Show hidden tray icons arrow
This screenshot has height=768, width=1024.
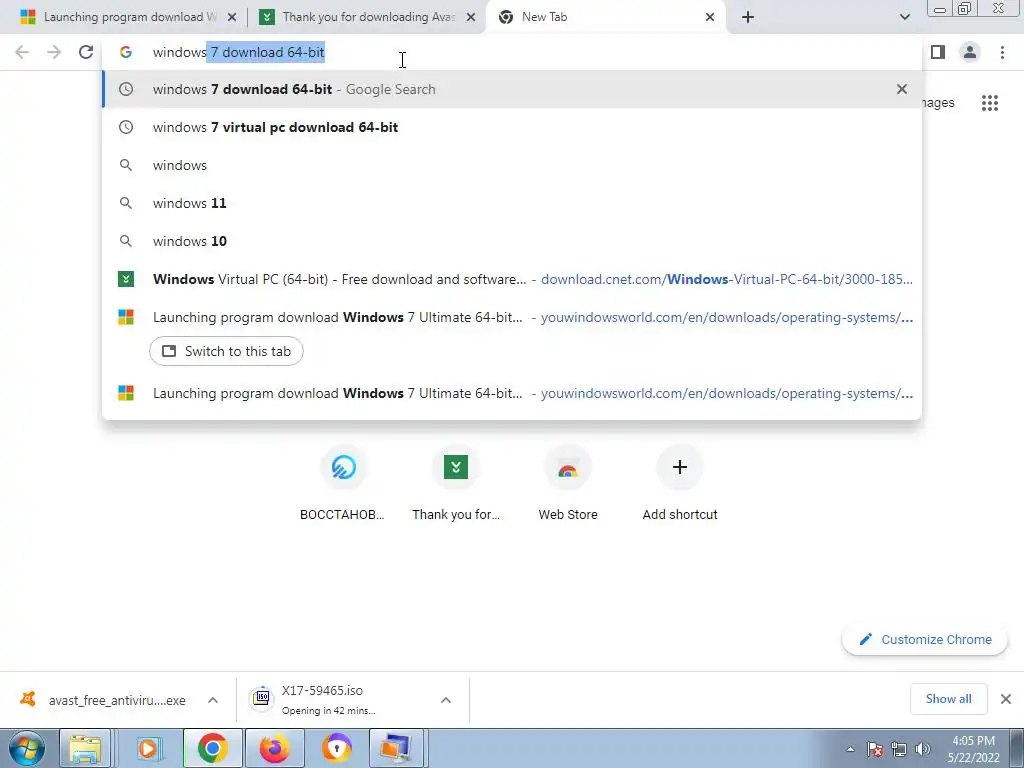(x=850, y=749)
